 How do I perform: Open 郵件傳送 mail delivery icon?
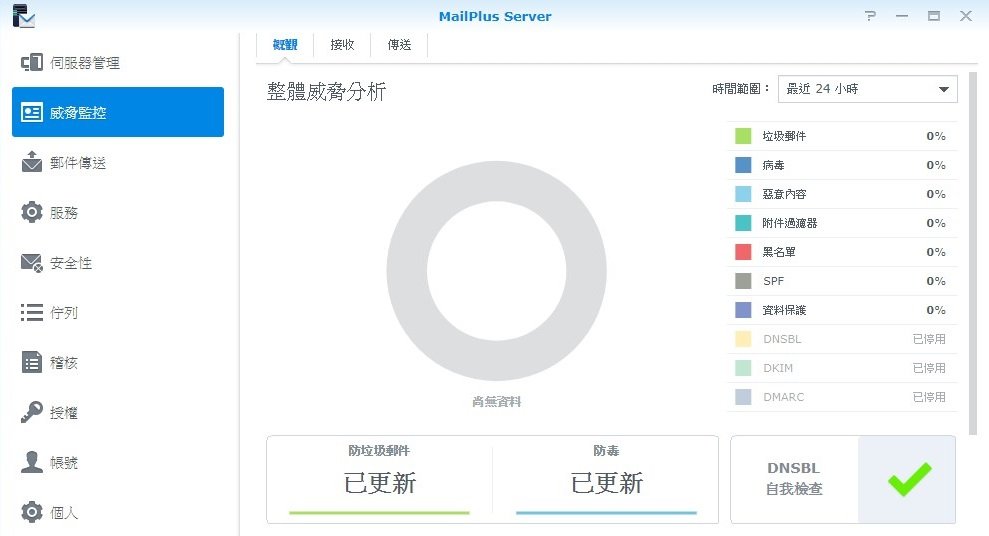coord(32,162)
